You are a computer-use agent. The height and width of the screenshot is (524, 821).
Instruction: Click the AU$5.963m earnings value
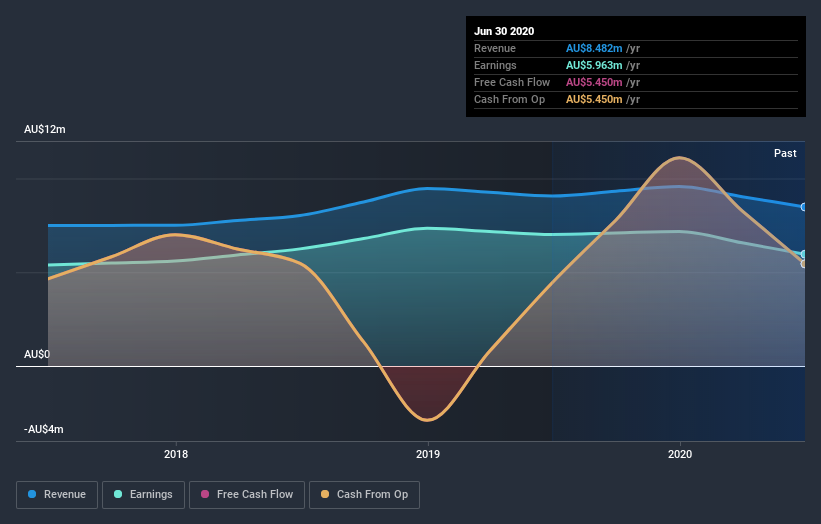tap(594, 65)
